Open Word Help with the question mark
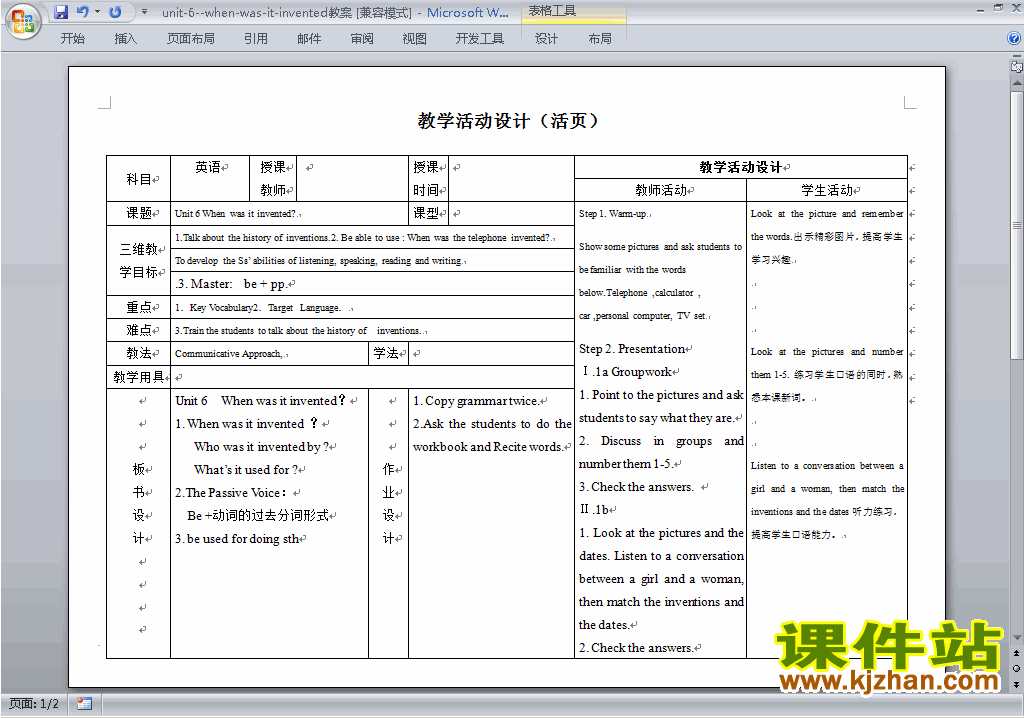Screen dimensions: 1024x718 (1014, 39)
